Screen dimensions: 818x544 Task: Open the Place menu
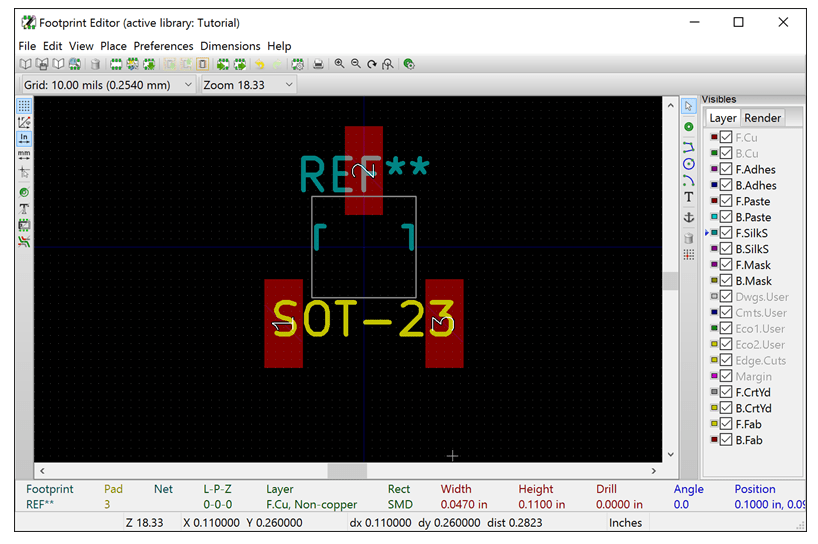(x=113, y=46)
